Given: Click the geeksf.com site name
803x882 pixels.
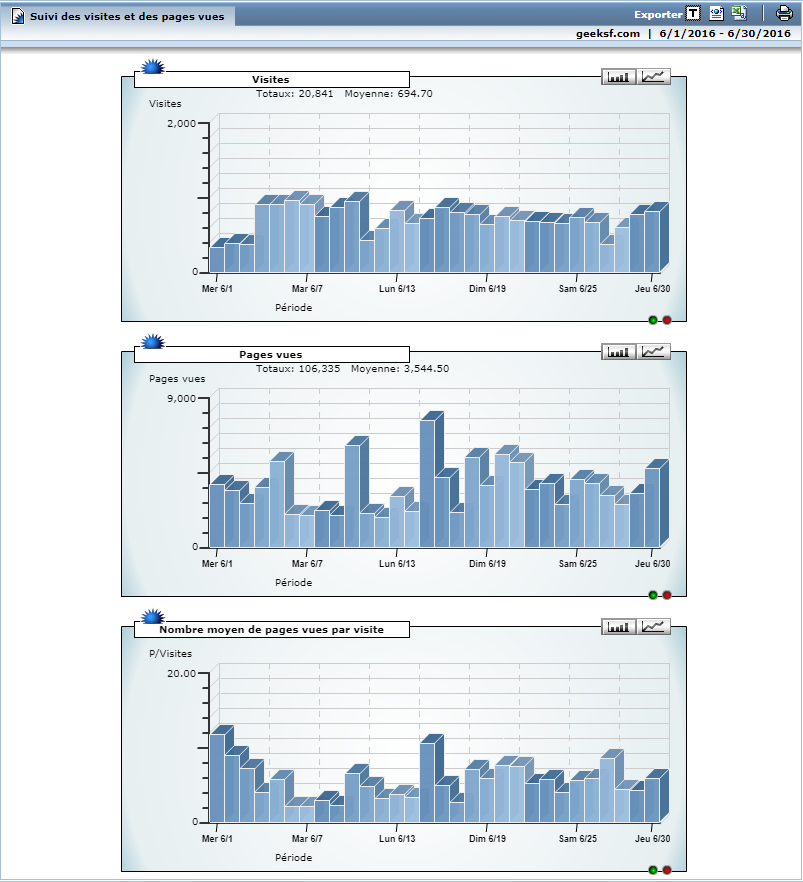Looking at the screenshot, I should click(608, 34).
